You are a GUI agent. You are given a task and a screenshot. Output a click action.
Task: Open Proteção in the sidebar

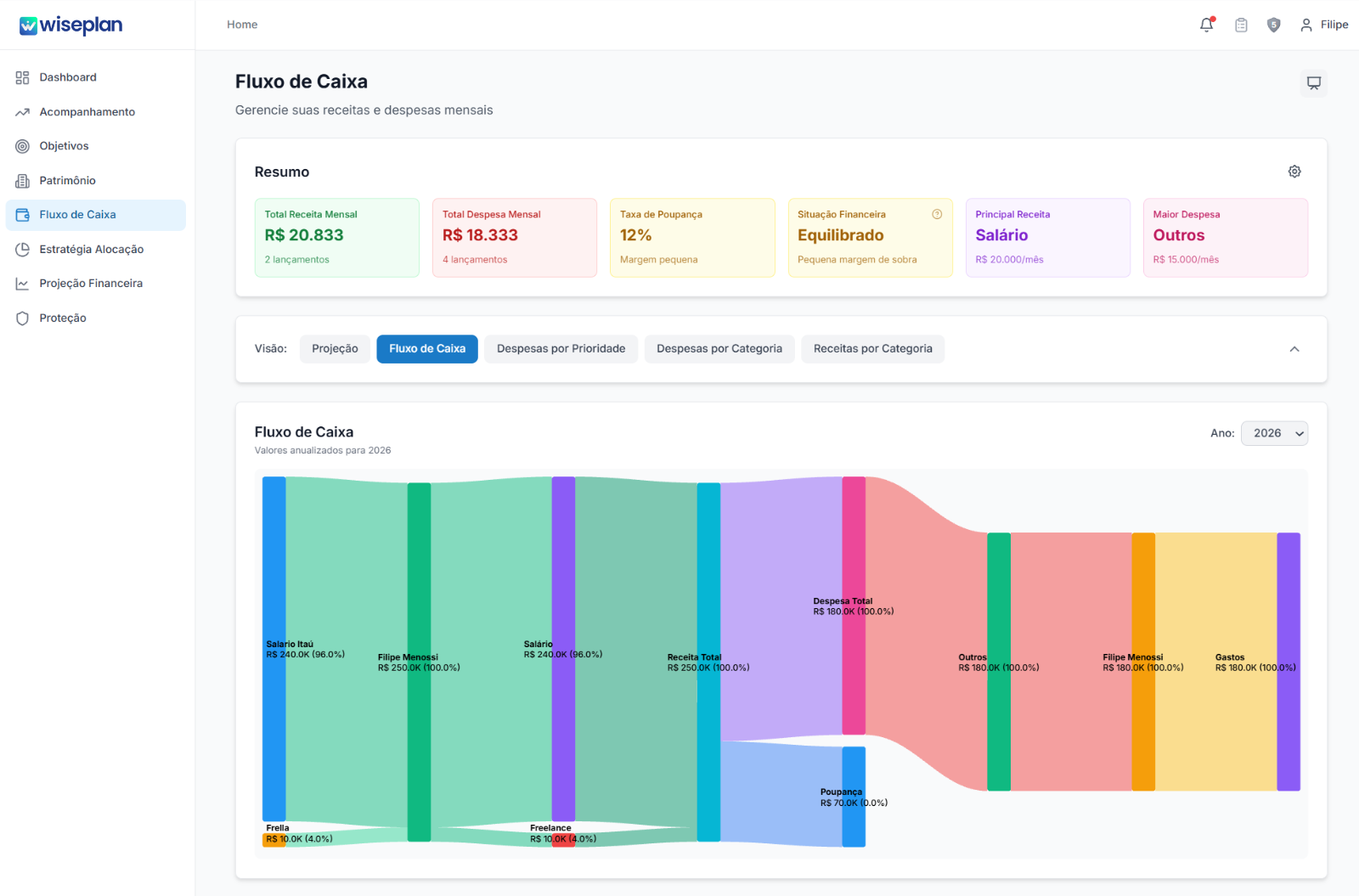point(96,318)
